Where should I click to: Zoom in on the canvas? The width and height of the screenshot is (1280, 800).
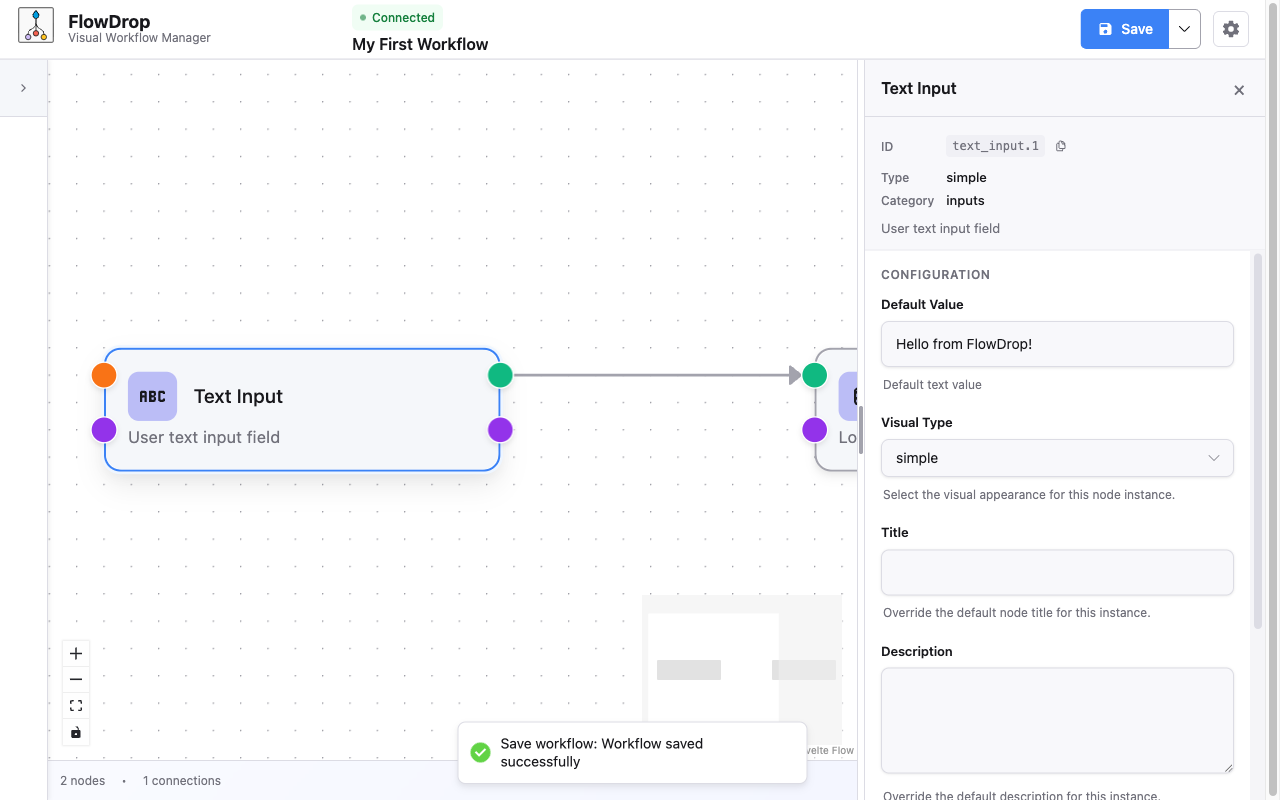[75, 653]
